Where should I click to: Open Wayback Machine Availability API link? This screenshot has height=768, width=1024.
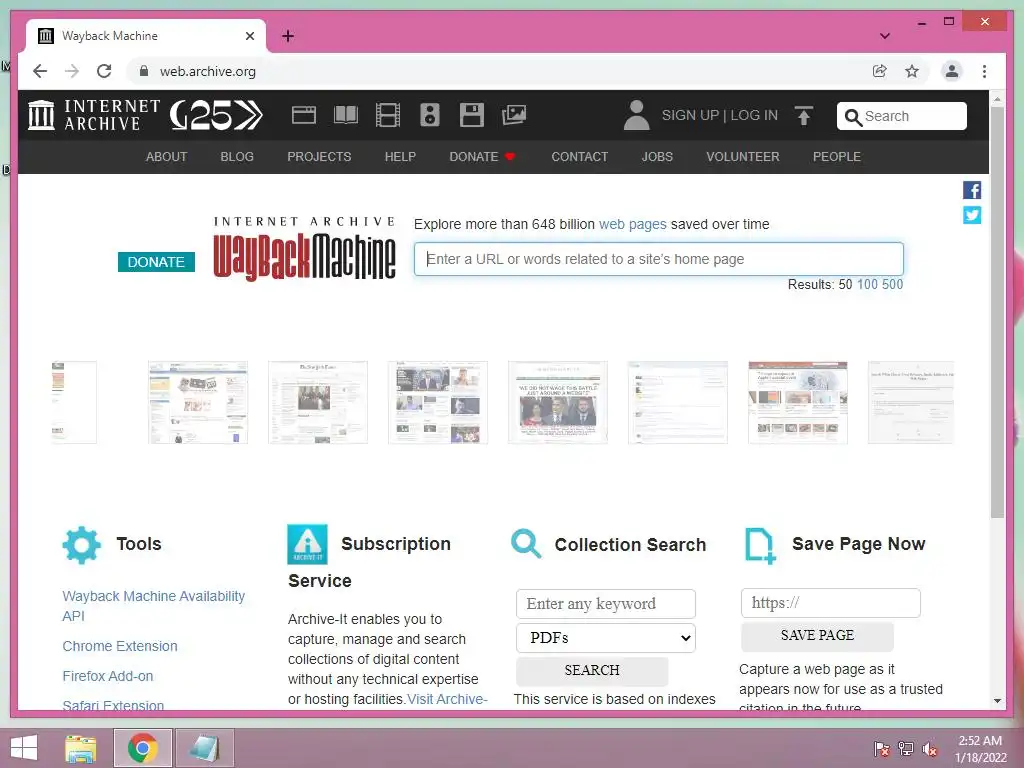coord(153,606)
